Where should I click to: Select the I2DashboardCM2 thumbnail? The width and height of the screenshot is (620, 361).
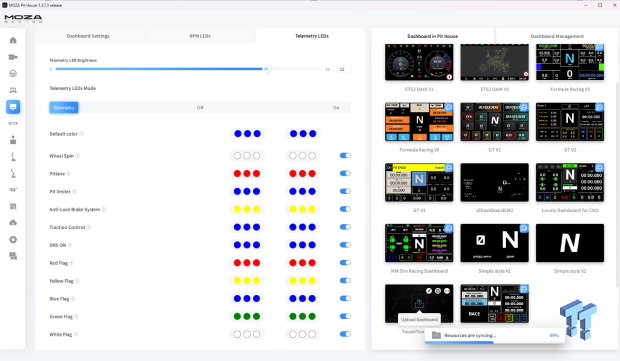(495, 182)
